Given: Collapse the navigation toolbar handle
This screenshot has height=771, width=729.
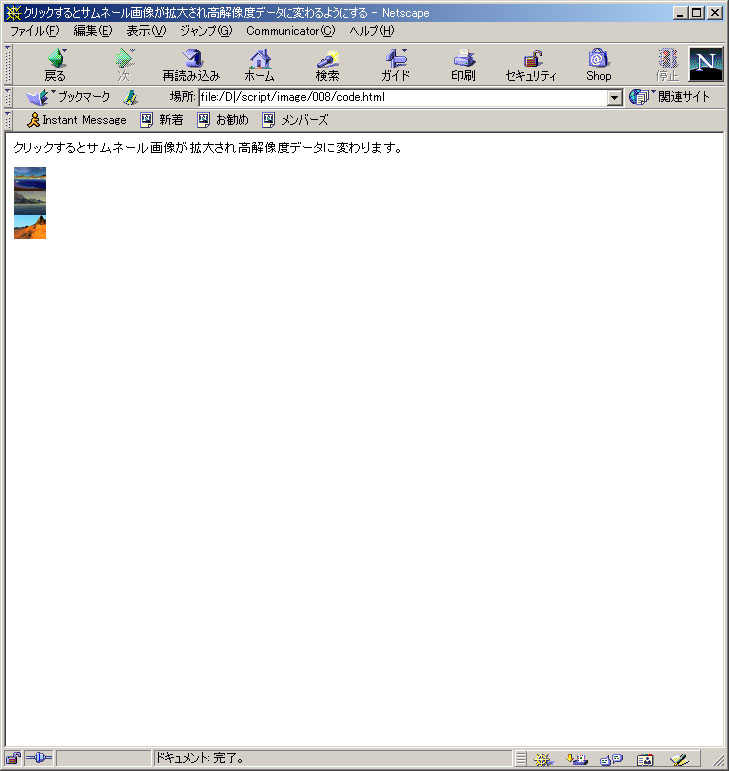Looking at the screenshot, I should (x=8, y=64).
